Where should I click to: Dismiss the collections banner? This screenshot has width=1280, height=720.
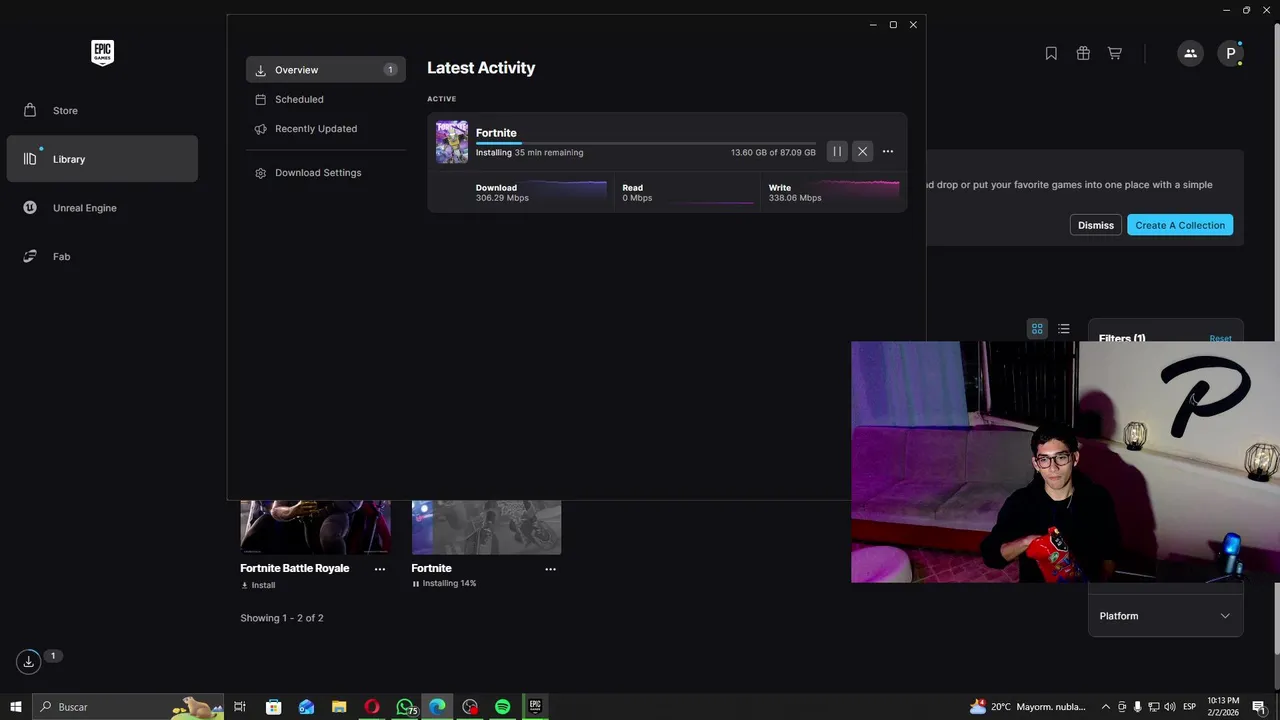[1096, 225]
